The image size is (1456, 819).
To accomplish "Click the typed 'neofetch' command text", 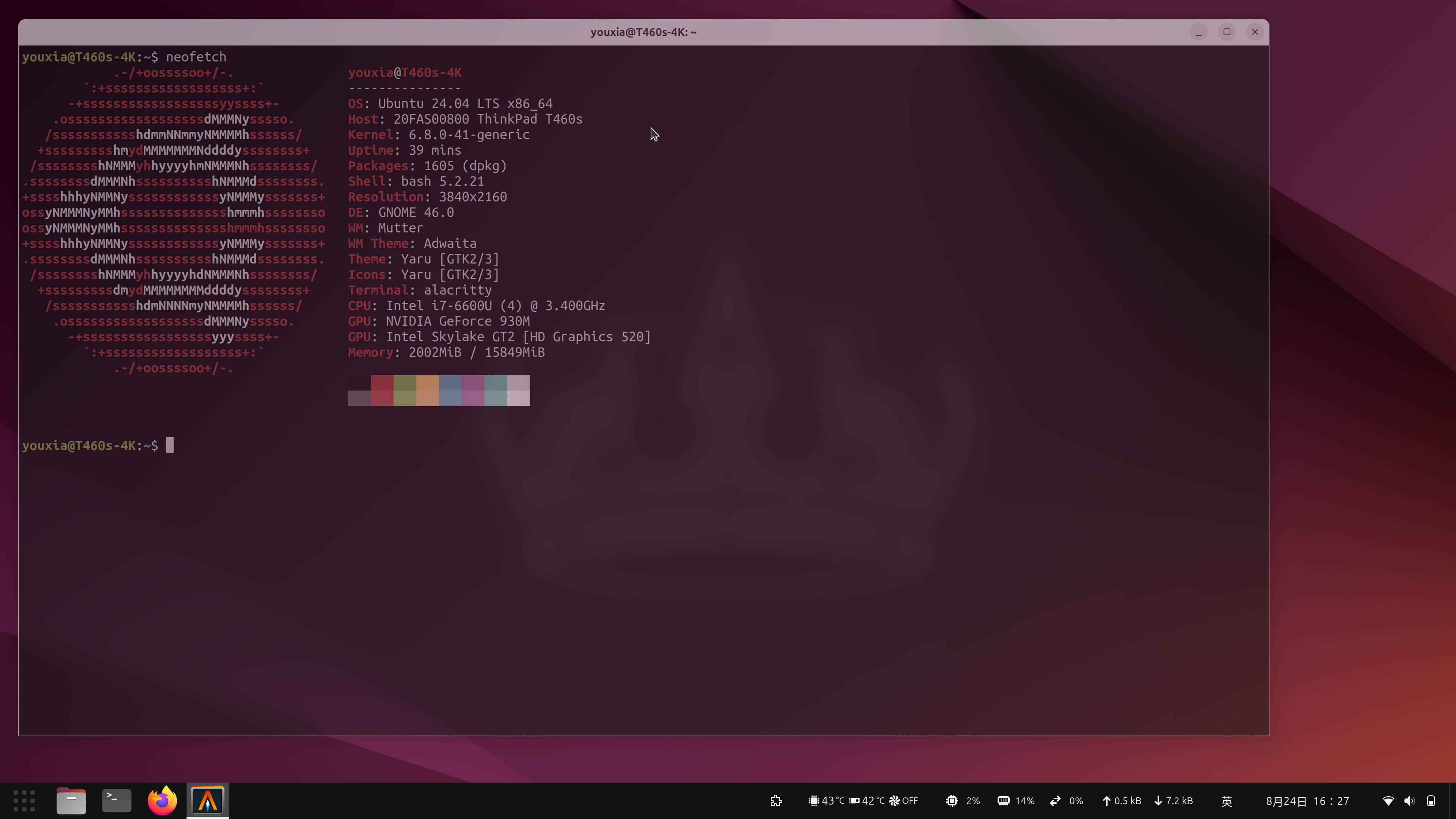I will click(196, 57).
